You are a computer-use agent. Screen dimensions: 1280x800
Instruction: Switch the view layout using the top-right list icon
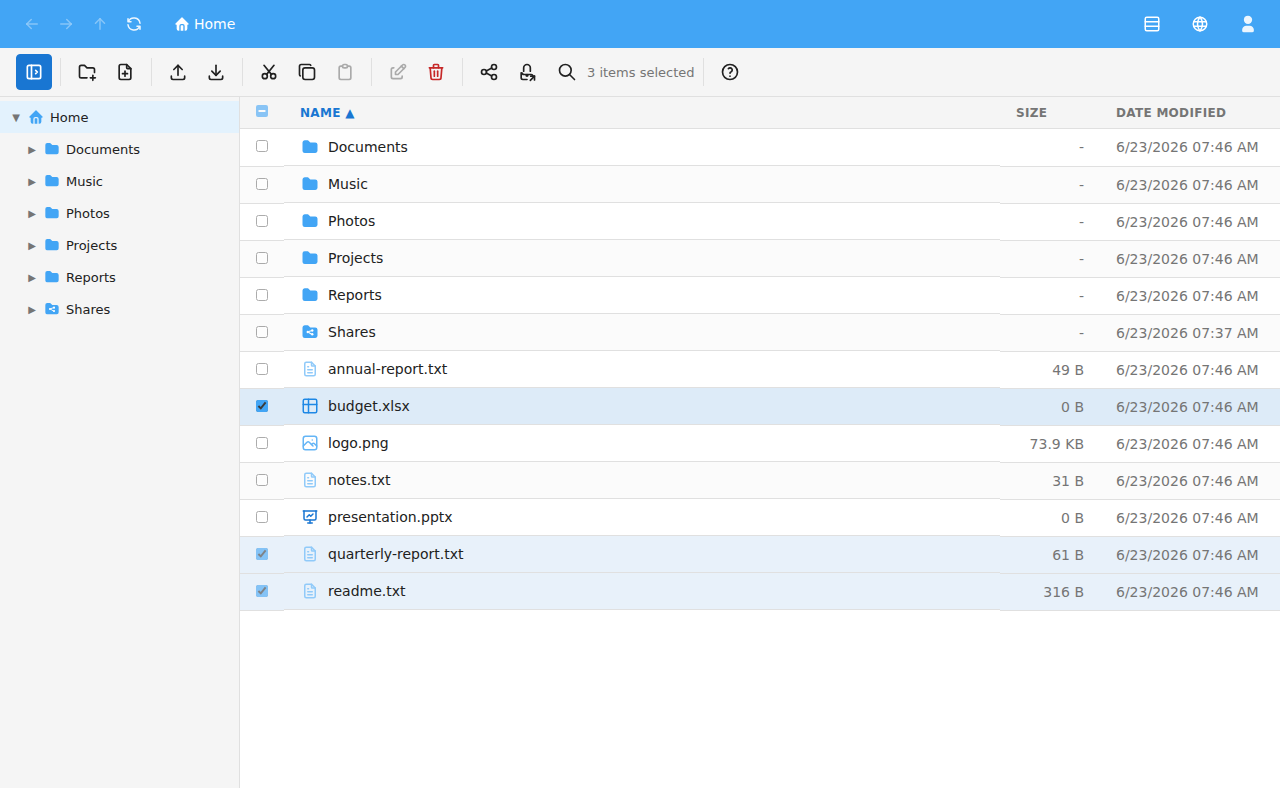(1152, 24)
